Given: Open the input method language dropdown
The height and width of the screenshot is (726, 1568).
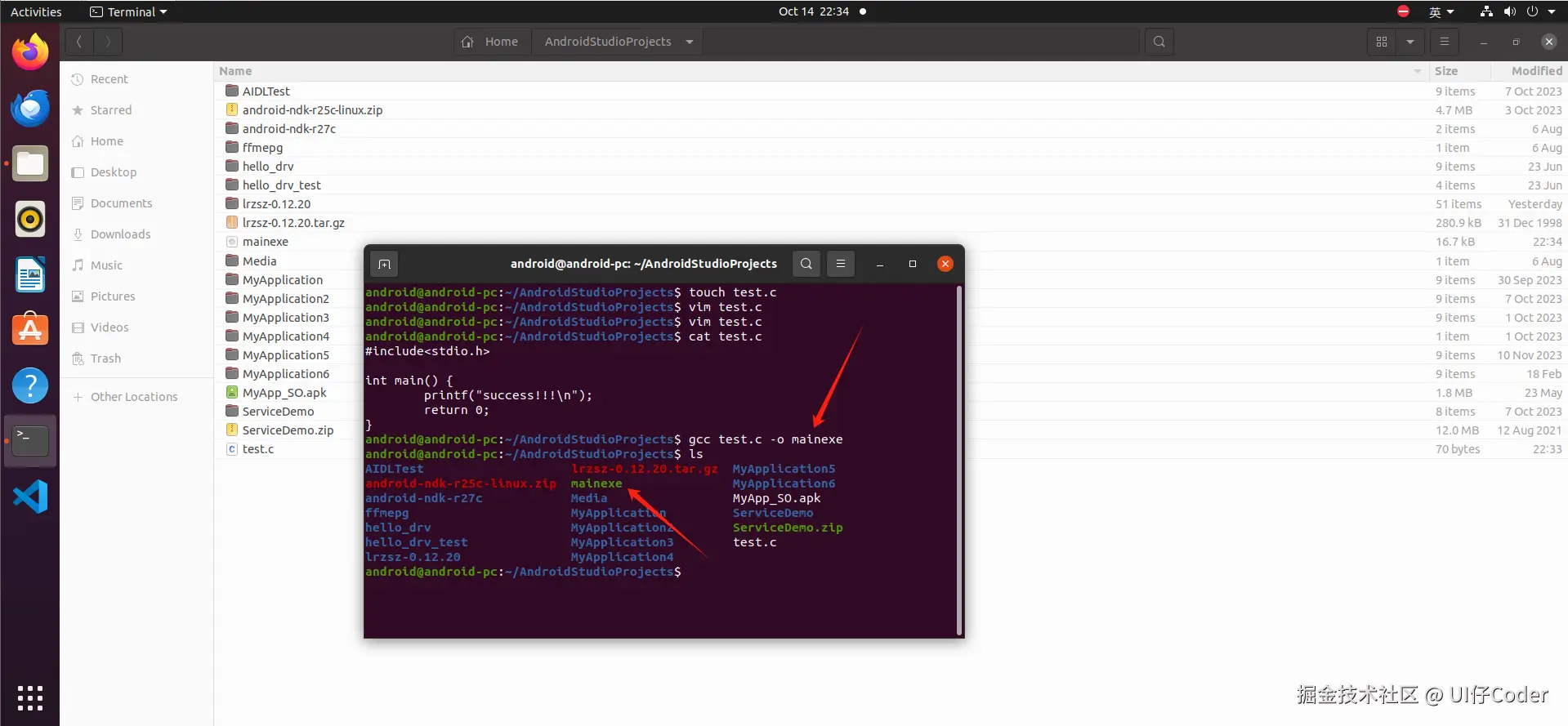Looking at the screenshot, I should 1441,11.
